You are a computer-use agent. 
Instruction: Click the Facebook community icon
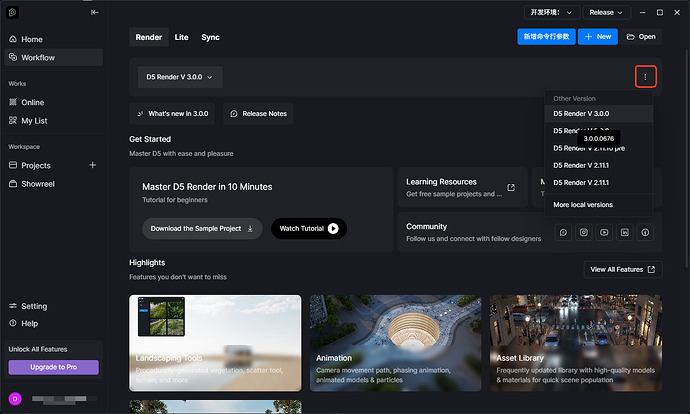click(645, 232)
